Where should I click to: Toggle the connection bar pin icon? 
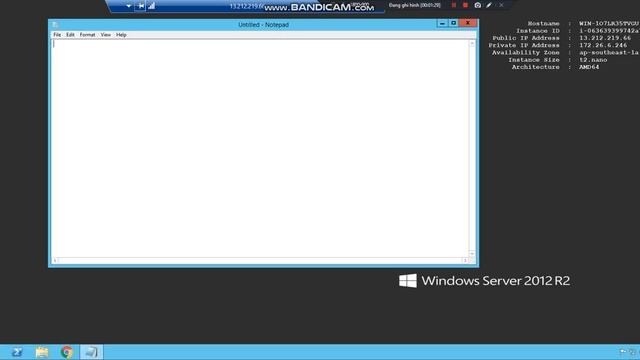click(141, 6)
